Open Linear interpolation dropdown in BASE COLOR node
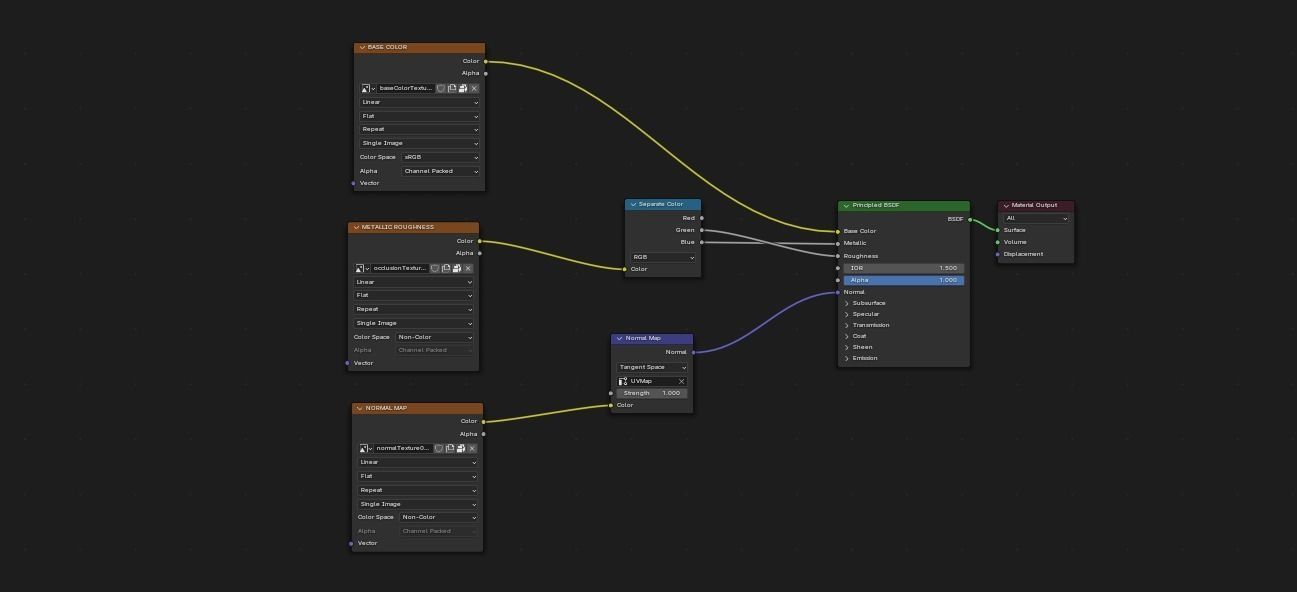The height and width of the screenshot is (592, 1297). (420, 102)
